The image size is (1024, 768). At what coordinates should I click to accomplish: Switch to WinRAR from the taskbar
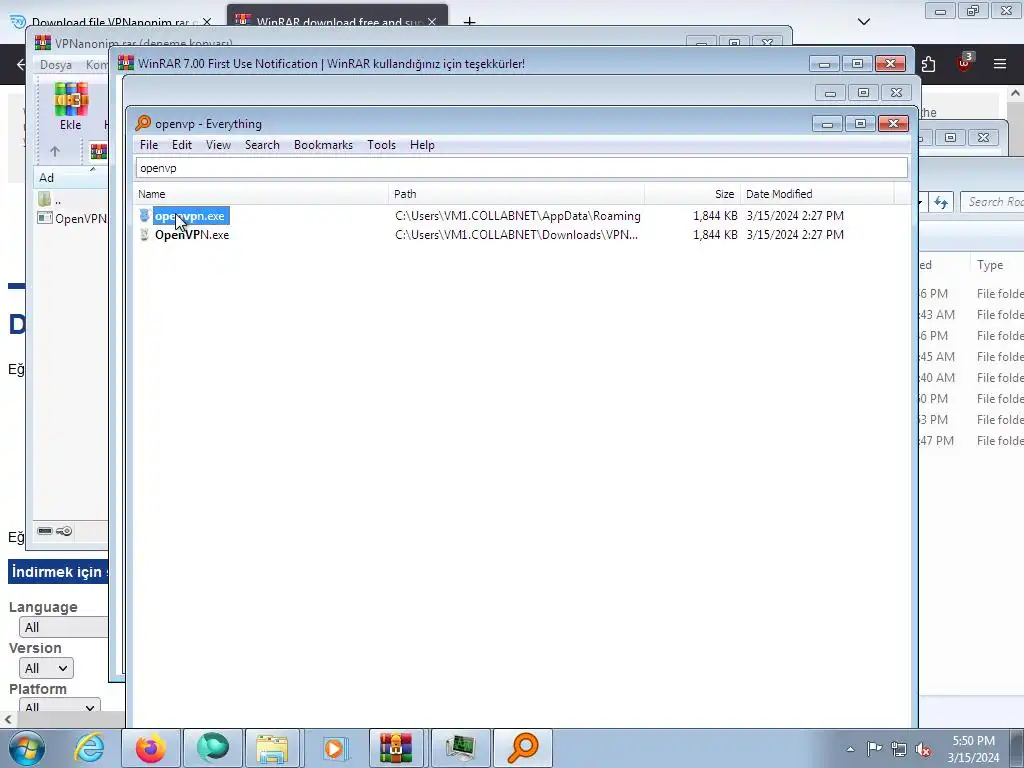click(396, 748)
